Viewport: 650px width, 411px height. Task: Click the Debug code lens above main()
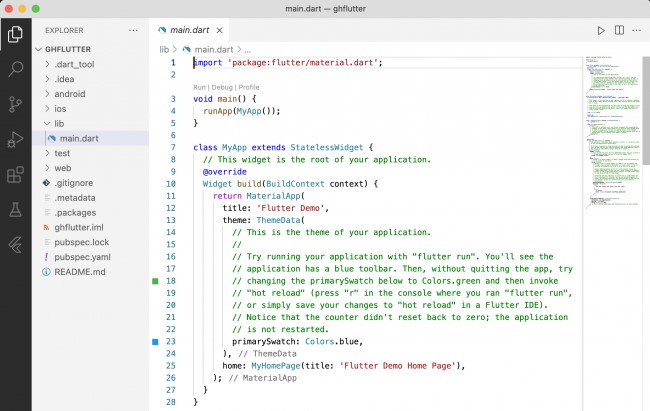223,87
